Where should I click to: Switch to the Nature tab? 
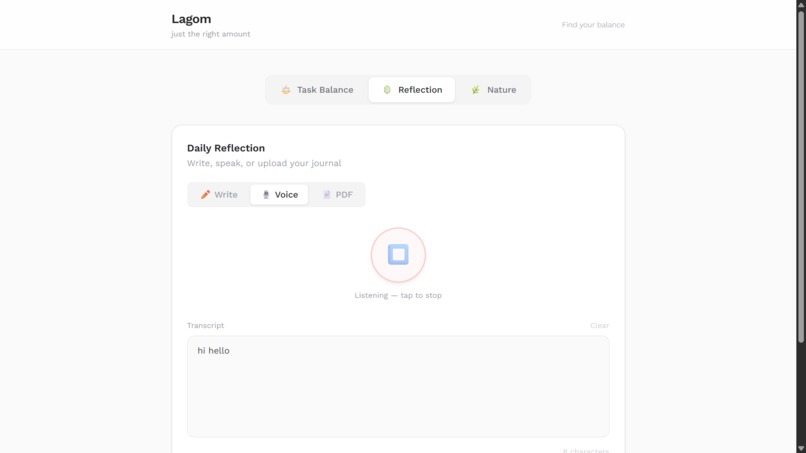click(x=493, y=90)
